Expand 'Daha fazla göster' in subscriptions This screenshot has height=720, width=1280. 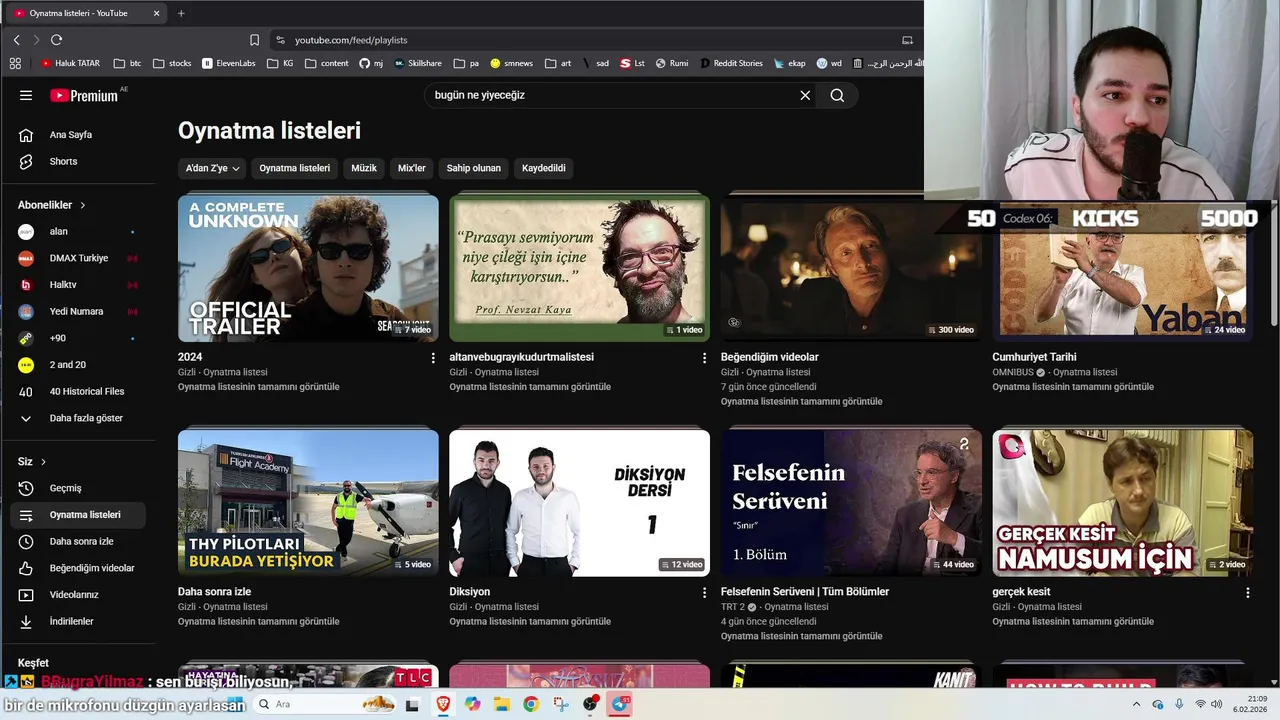click(x=78, y=418)
